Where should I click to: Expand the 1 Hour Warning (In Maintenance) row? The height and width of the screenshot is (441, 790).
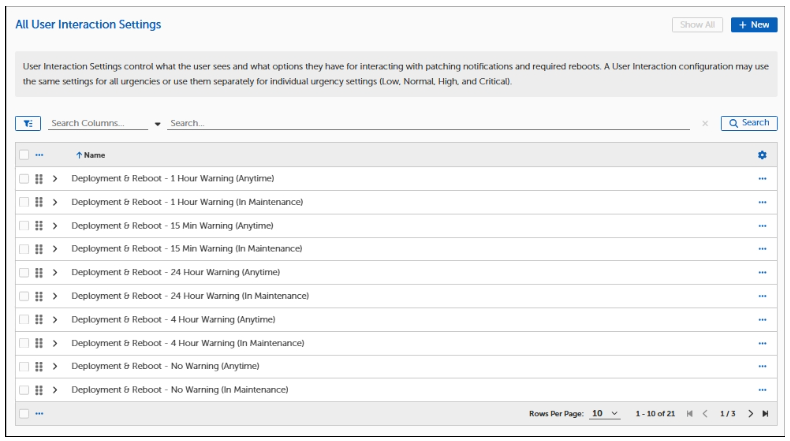(55, 202)
